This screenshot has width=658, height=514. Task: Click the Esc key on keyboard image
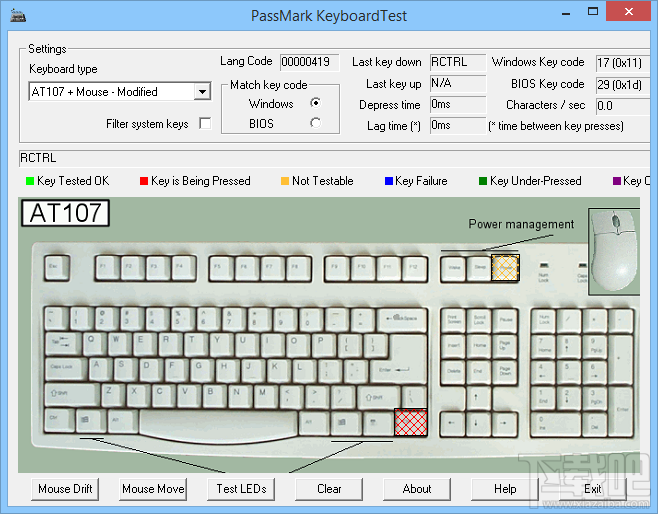click(x=57, y=268)
